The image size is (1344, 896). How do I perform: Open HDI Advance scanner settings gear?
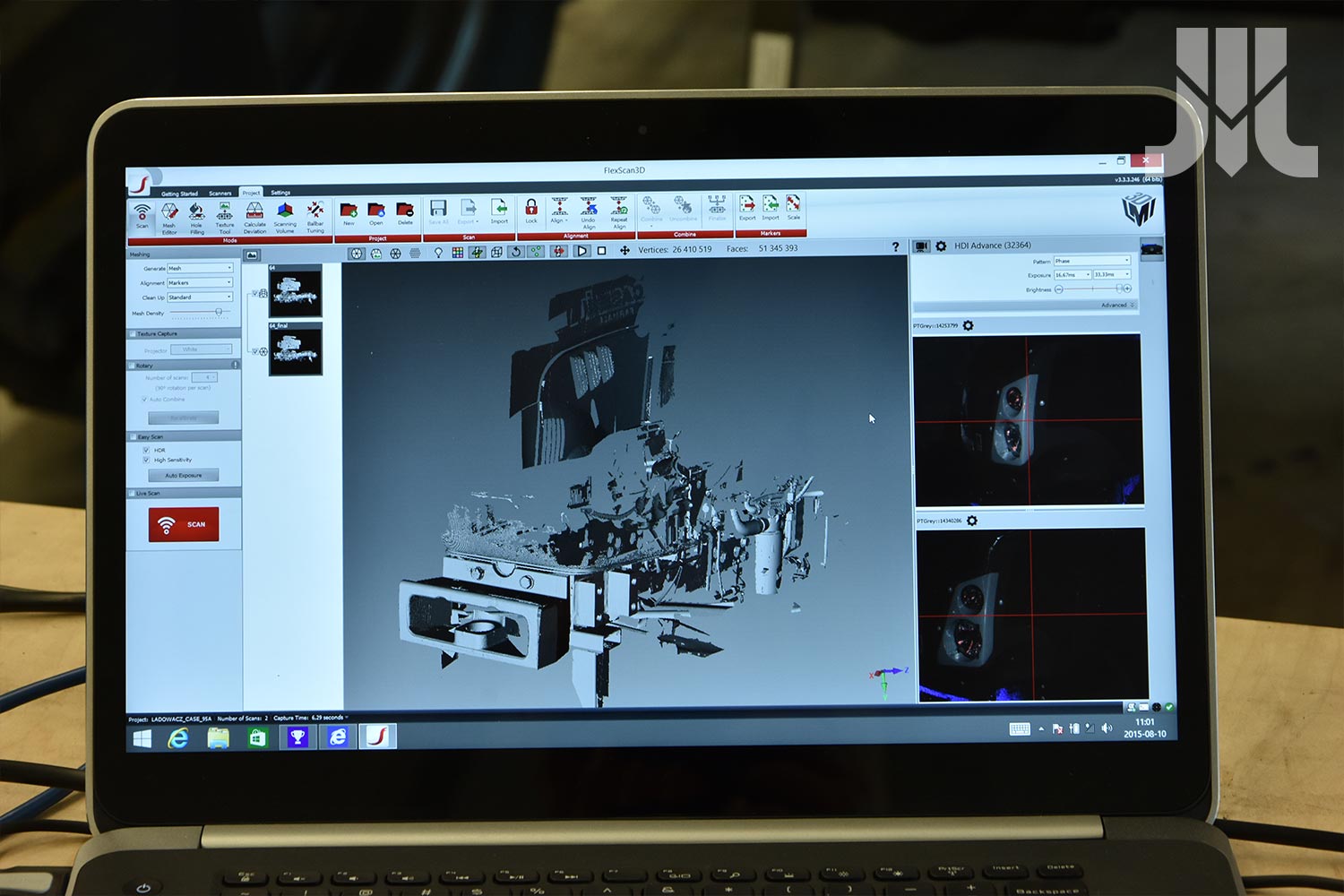[x=941, y=246]
